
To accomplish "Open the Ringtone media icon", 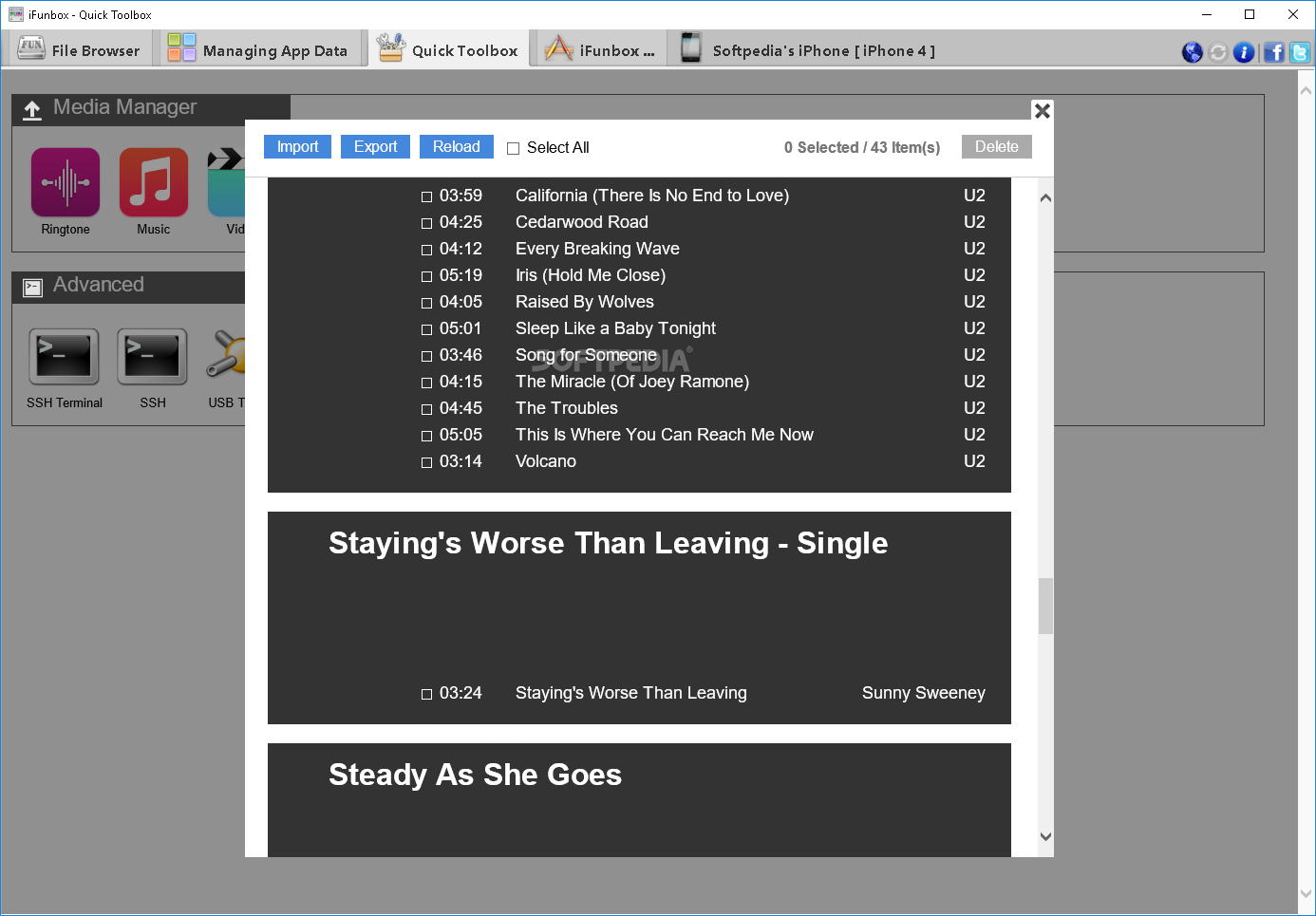I will coord(66,182).
